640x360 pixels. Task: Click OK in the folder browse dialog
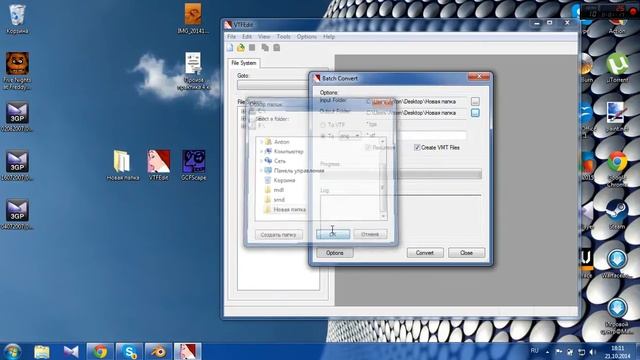(333, 234)
